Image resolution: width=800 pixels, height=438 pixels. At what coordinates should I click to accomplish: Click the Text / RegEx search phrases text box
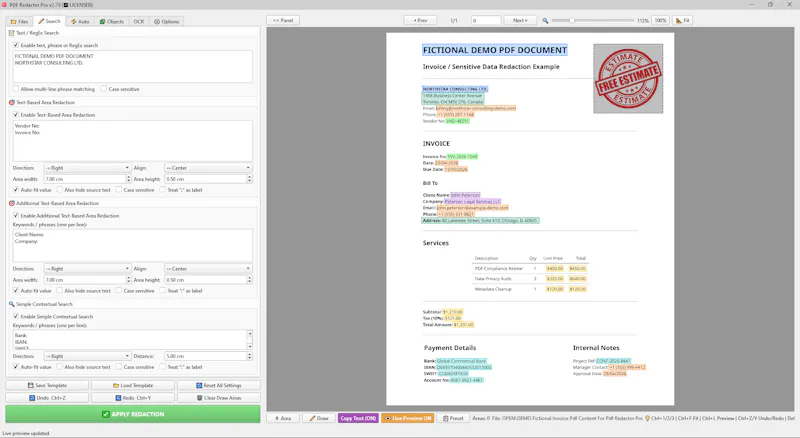[x=133, y=66]
